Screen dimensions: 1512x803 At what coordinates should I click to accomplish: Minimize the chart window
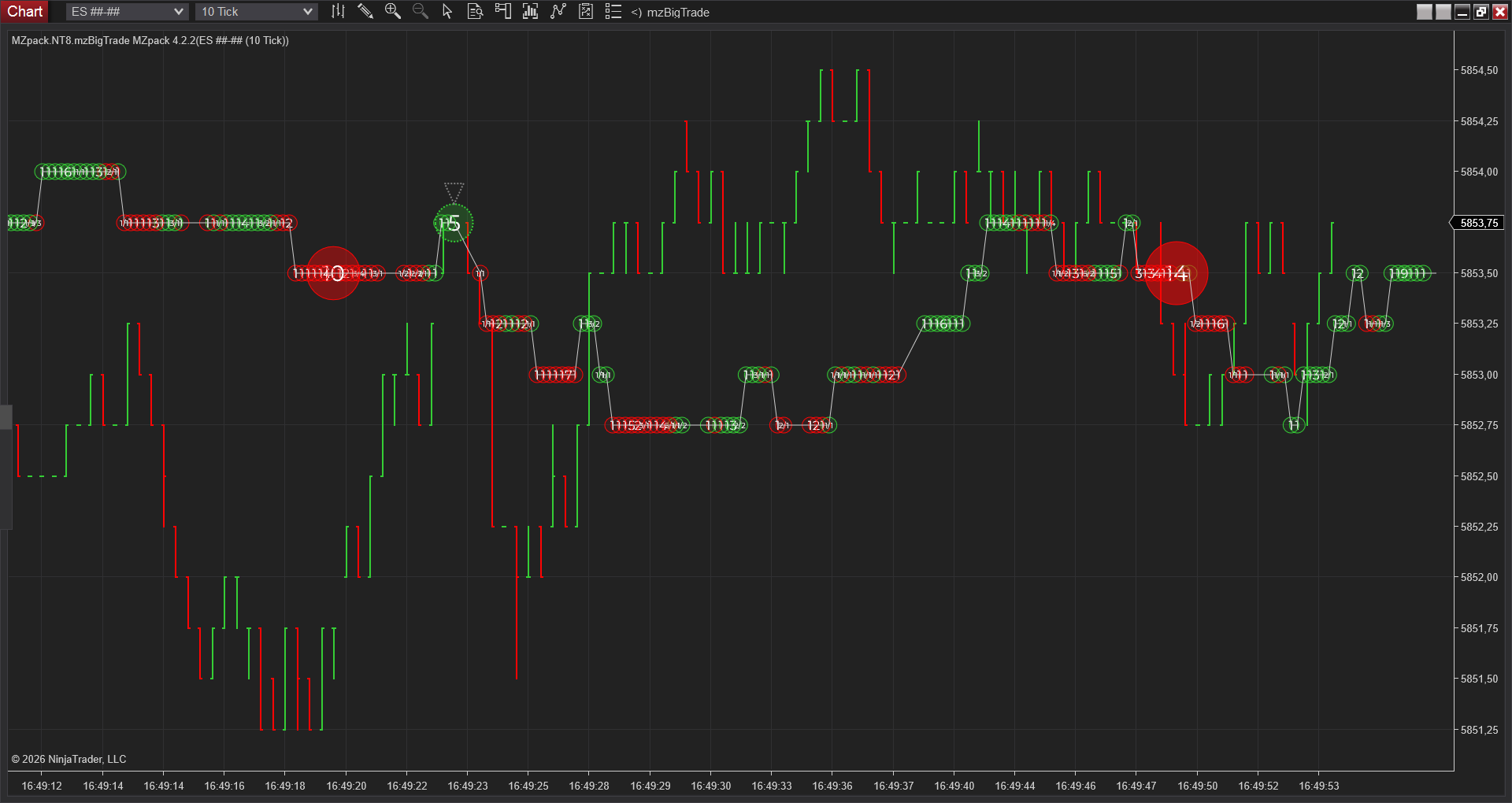pos(1462,12)
